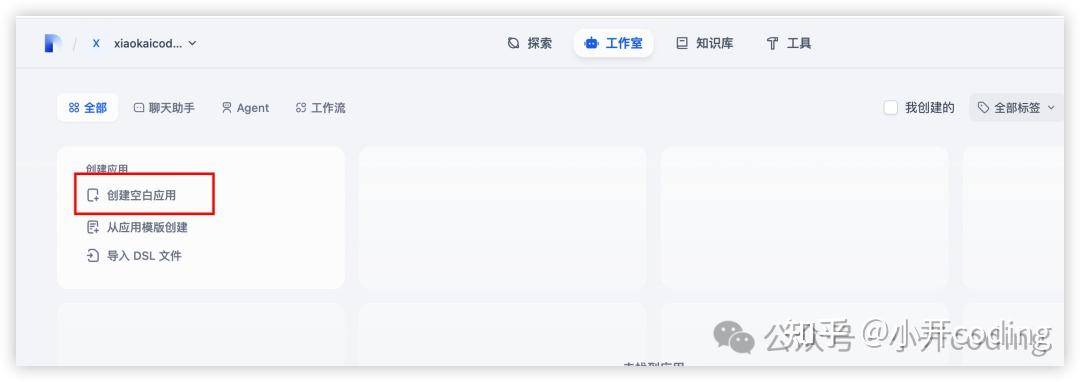Filter apps by 聊天助手

(x=164, y=108)
